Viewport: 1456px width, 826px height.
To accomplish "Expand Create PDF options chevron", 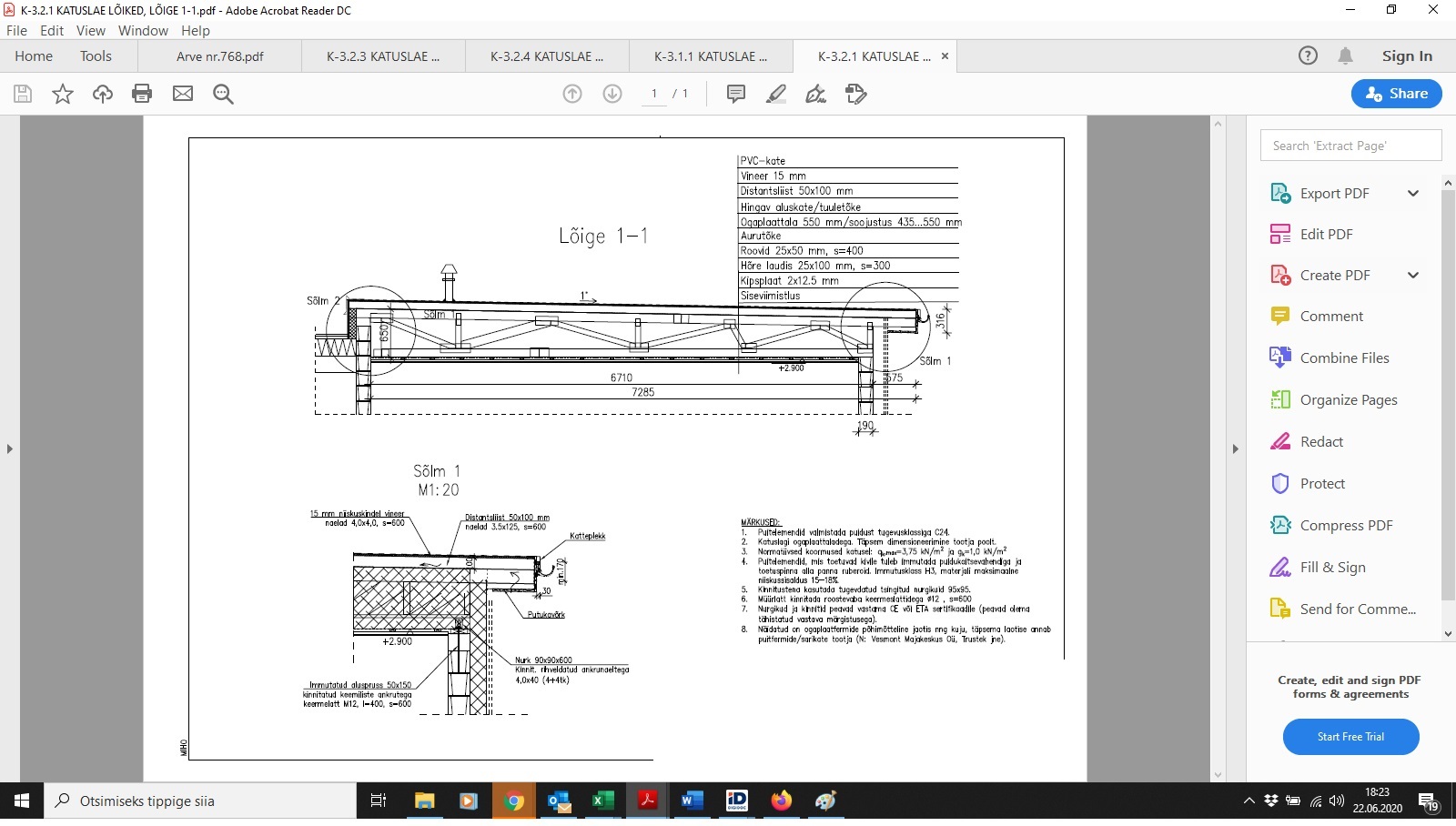I will click(x=1413, y=276).
